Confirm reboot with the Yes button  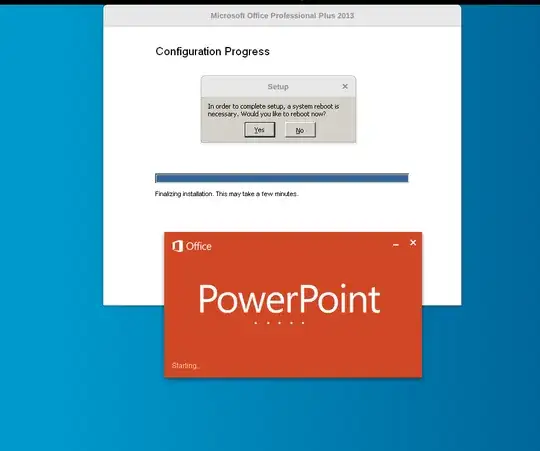260,130
